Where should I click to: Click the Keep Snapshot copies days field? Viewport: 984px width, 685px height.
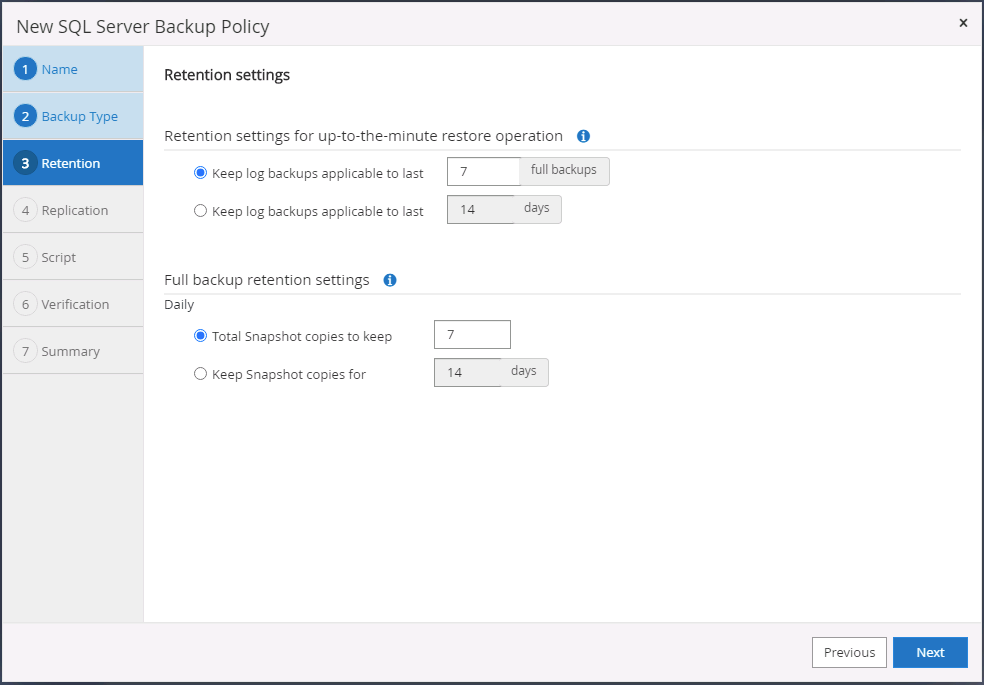click(x=468, y=372)
